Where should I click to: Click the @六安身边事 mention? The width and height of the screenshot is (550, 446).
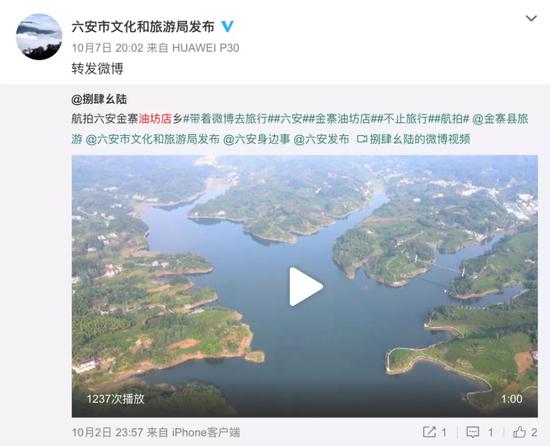pyautogui.click(x=256, y=139)
